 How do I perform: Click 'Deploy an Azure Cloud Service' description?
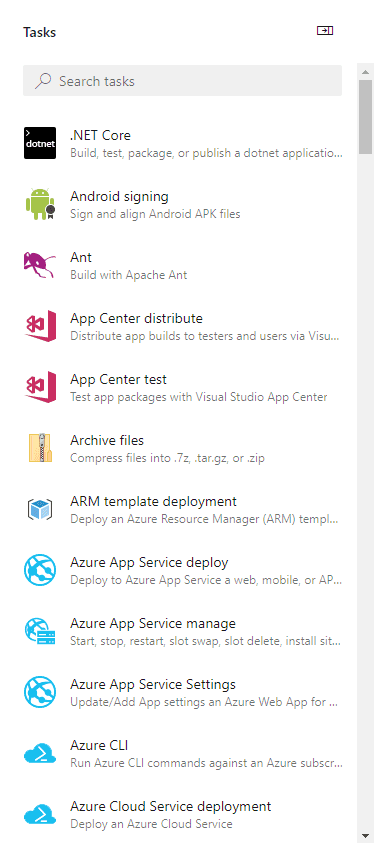[x=151, y=824]
